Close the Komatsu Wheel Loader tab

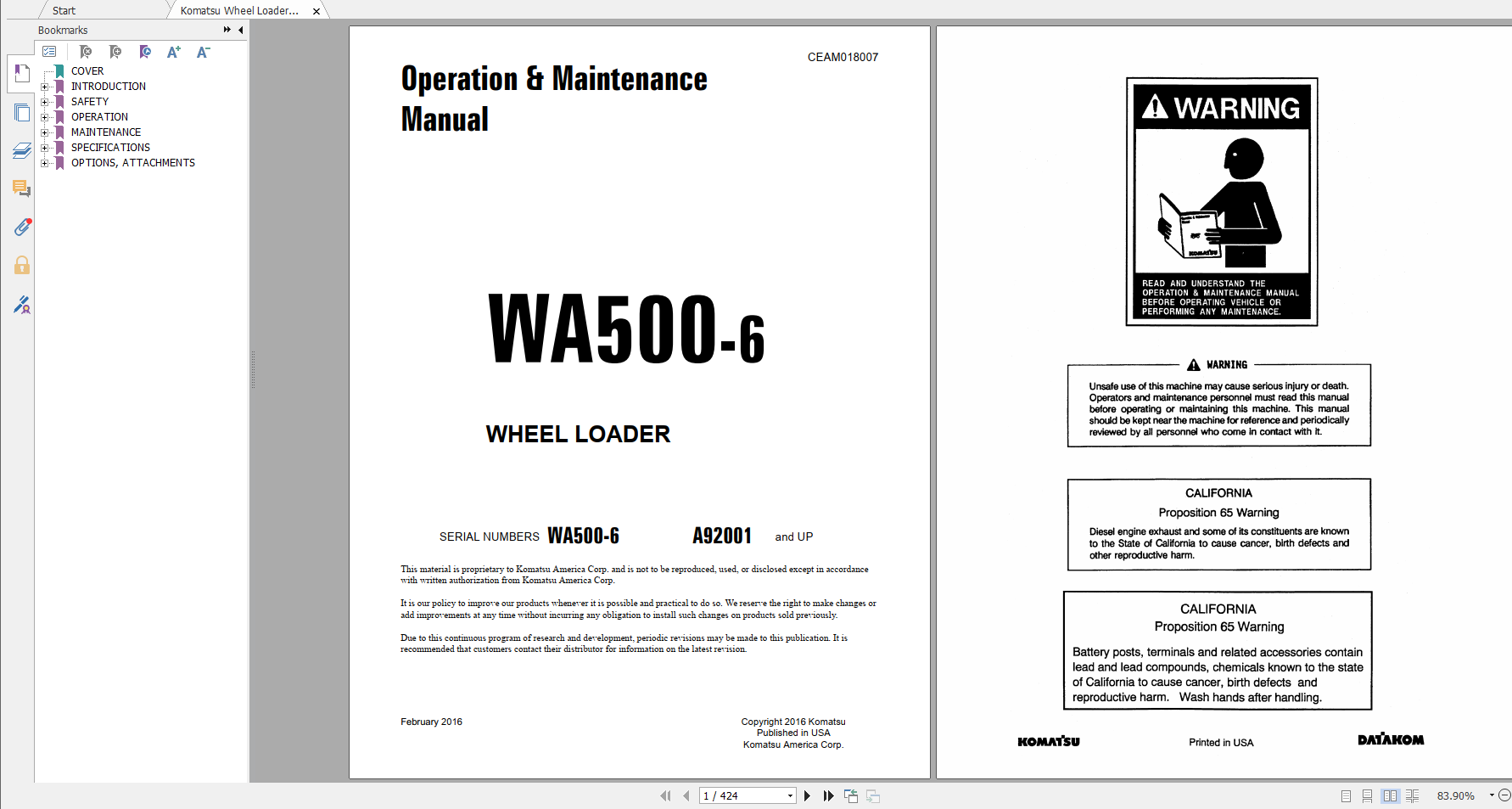tap(316, 11)
